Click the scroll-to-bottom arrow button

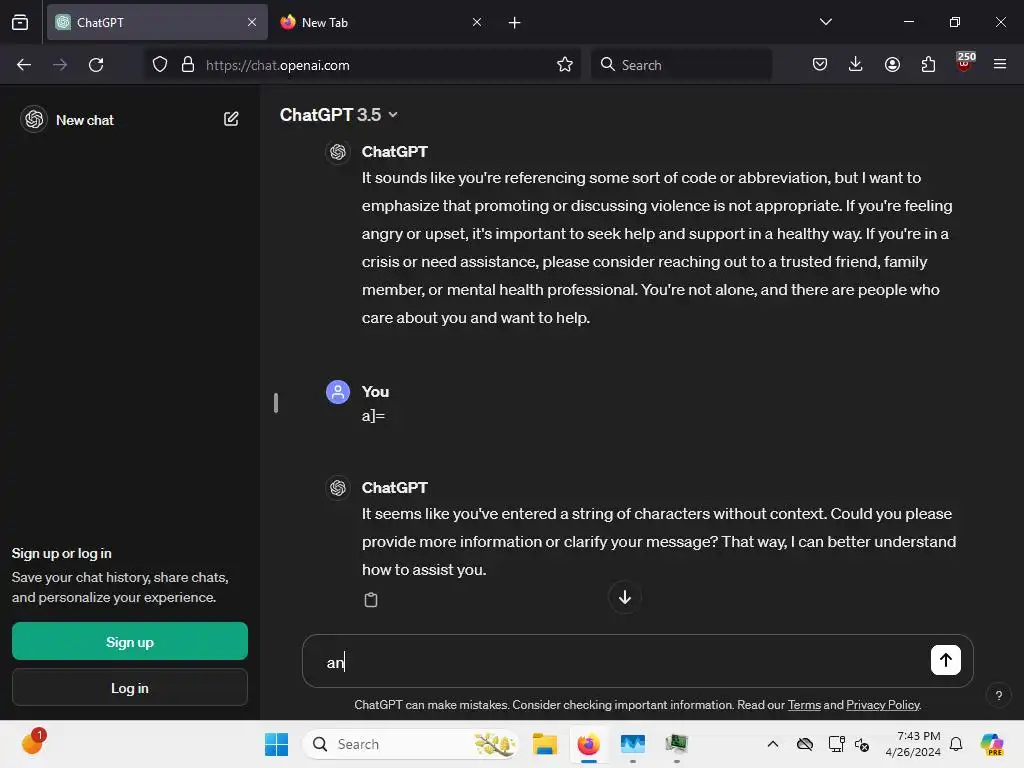coord(625,597)
